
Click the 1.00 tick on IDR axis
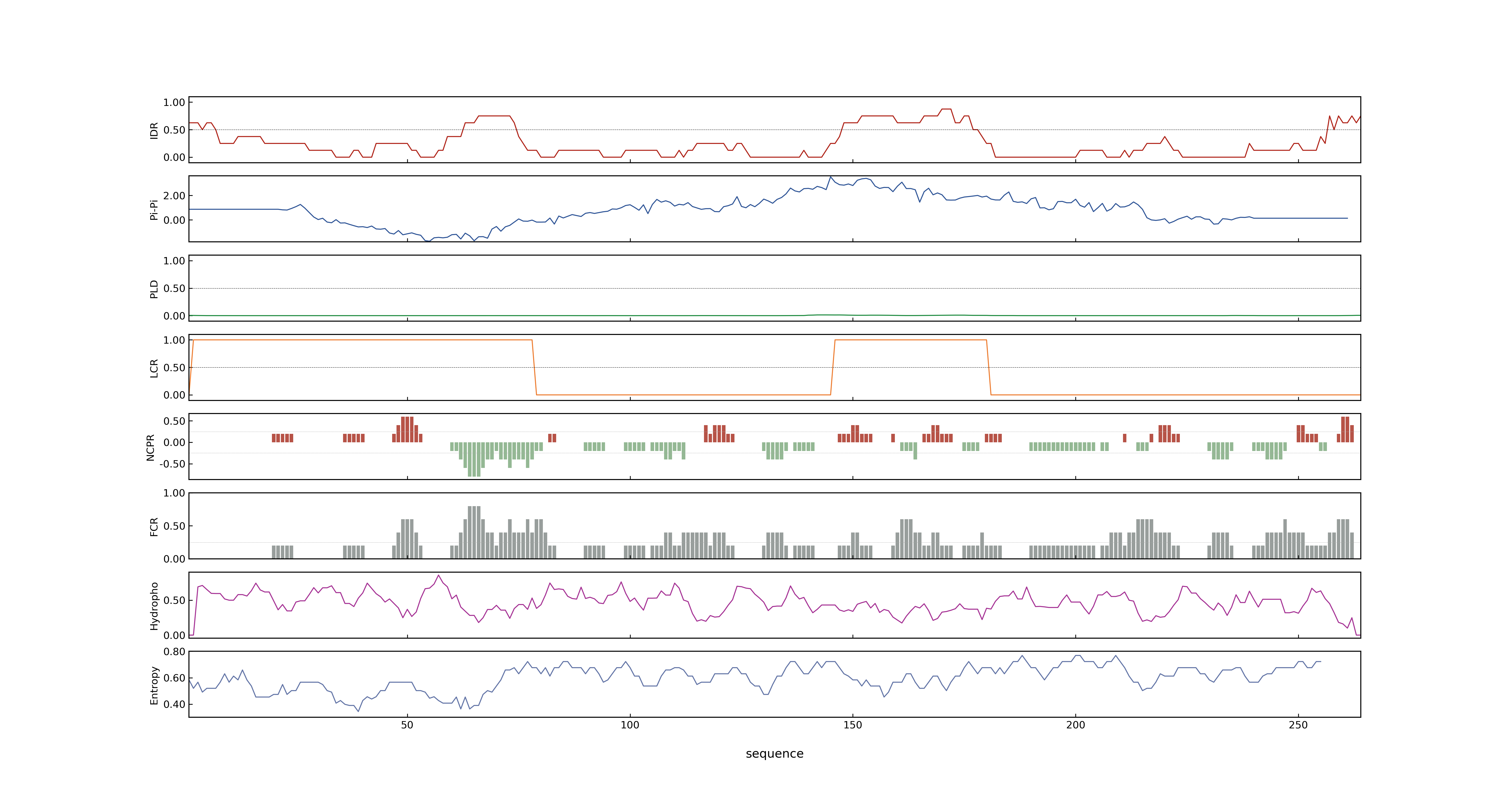(174, 103)
